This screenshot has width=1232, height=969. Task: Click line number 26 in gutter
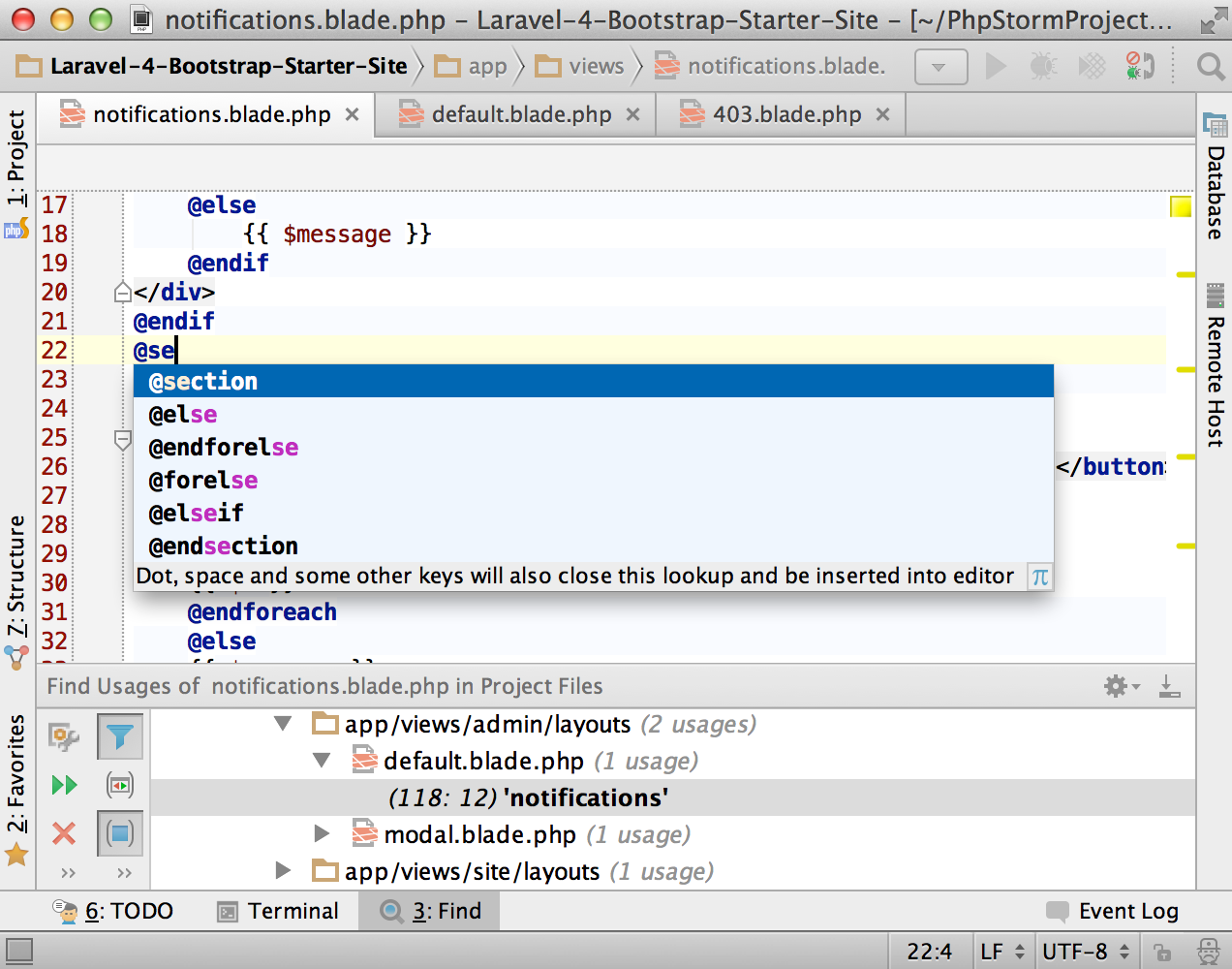[x=54, y=466]
